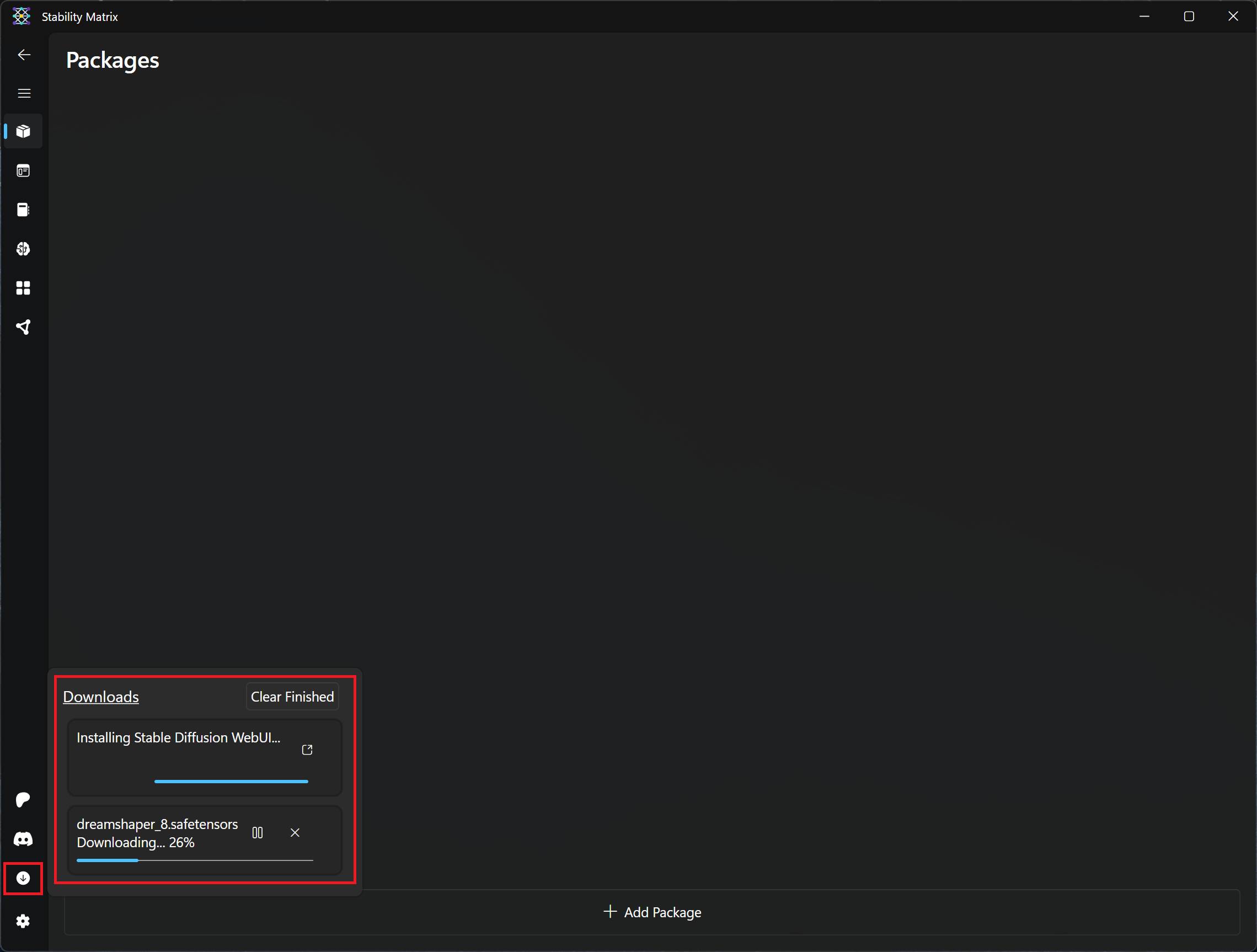The width and height of the screenshot is (1257, 952).
Task: Open Settings gear icon
Action: pos(23,921)
